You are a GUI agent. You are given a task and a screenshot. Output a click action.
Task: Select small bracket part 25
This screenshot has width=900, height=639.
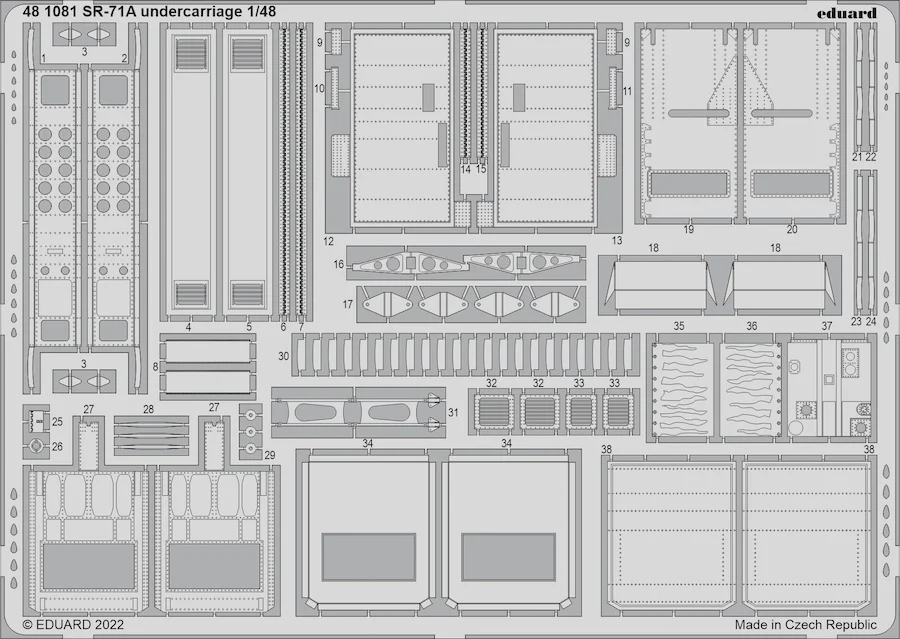37,421
